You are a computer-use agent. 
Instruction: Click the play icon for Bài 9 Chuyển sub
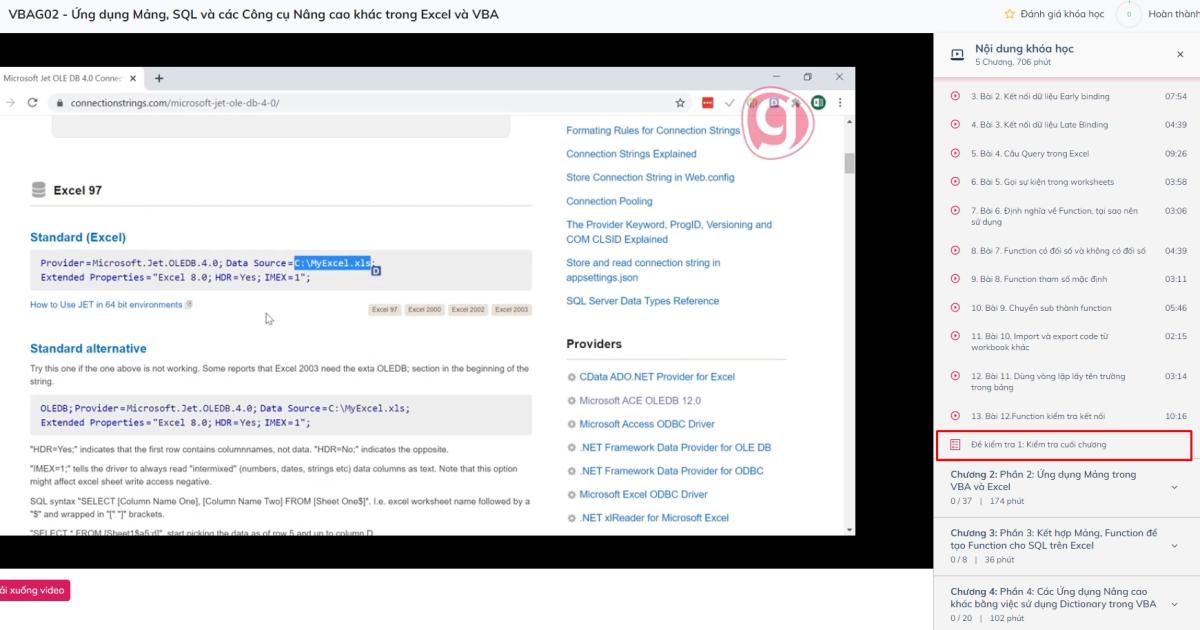(x=955, y=308)
